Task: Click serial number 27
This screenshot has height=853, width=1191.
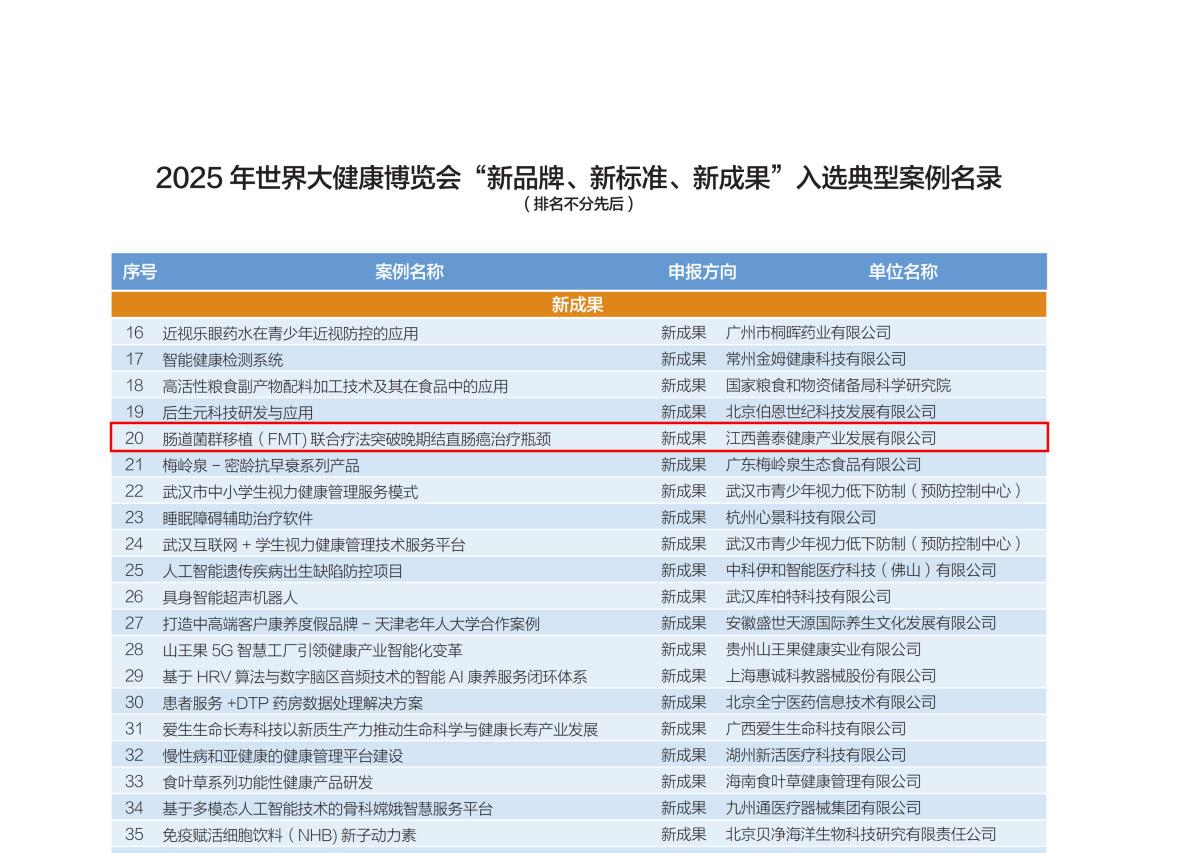Action: (134, 623)
